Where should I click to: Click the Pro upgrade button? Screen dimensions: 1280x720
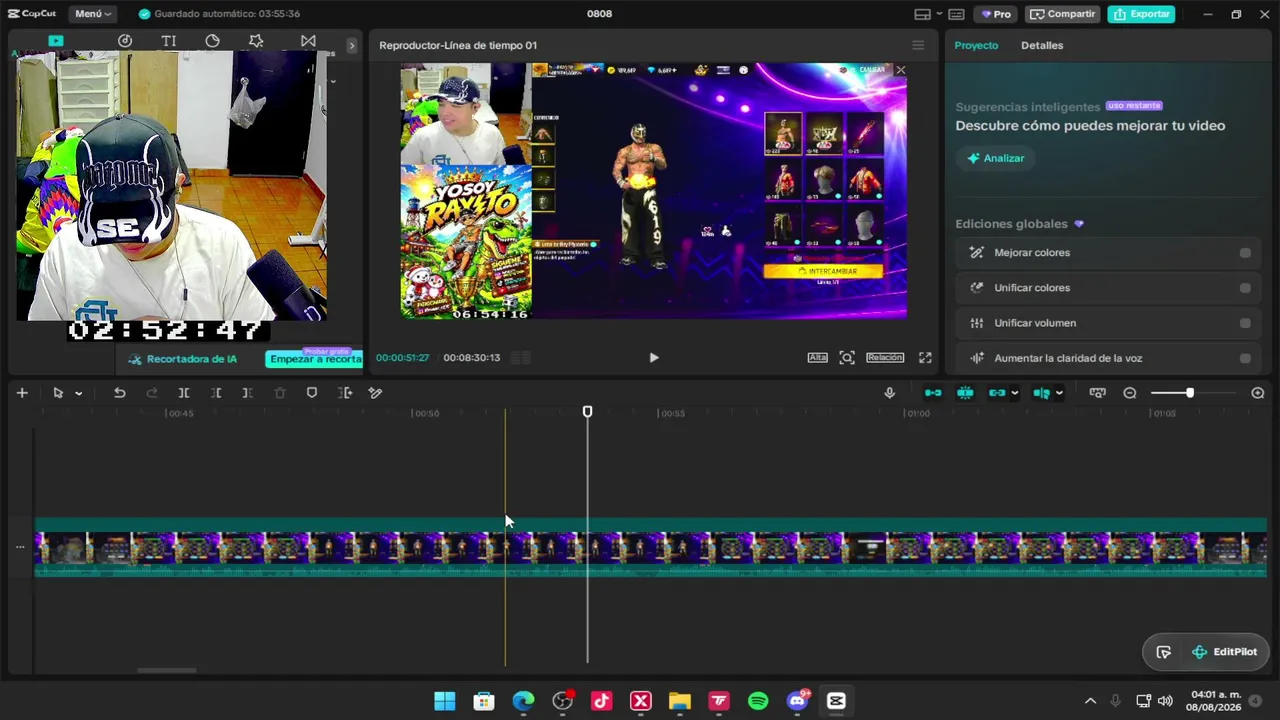[996, 14]
